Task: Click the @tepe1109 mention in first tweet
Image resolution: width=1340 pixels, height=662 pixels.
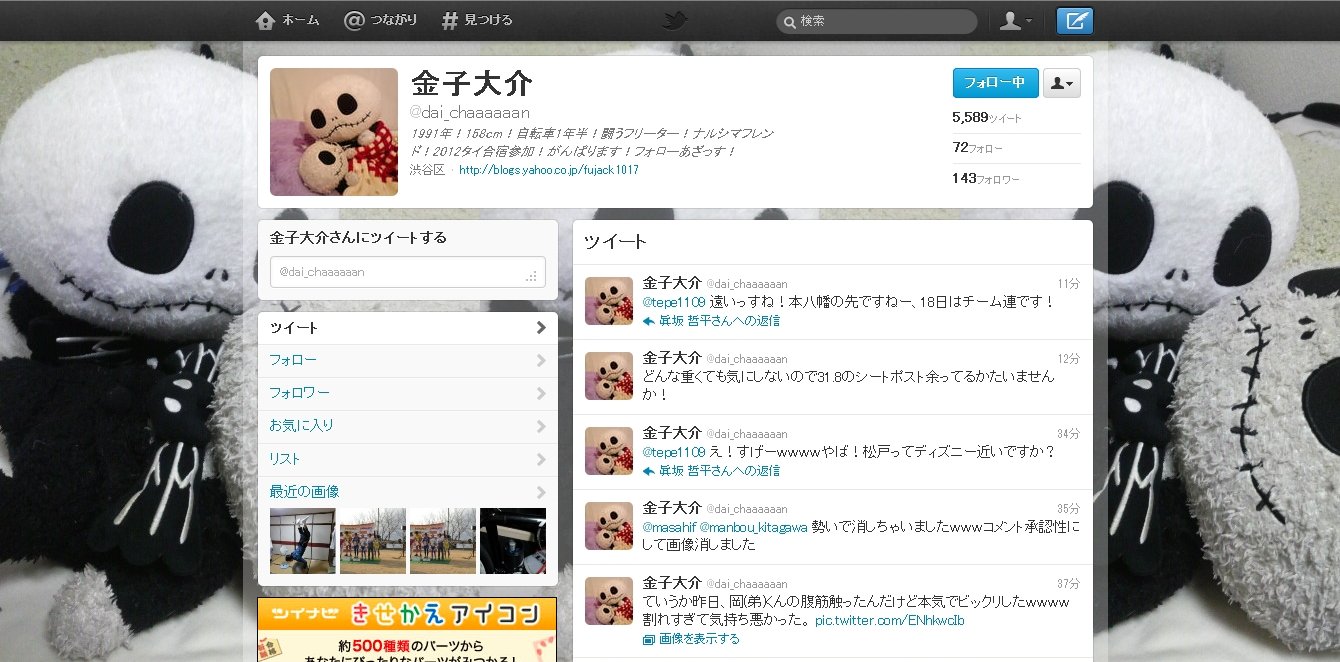Action: (674, 301)
